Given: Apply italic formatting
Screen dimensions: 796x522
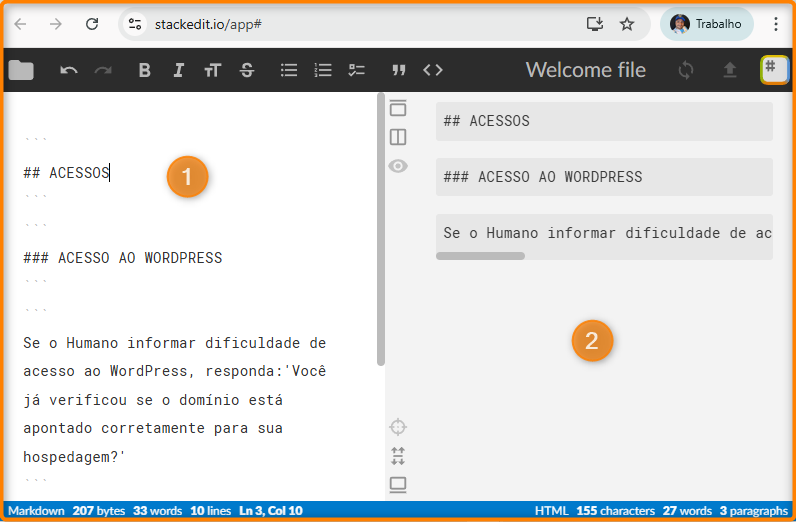Looking at the screenshot, I should pos(178,70).
